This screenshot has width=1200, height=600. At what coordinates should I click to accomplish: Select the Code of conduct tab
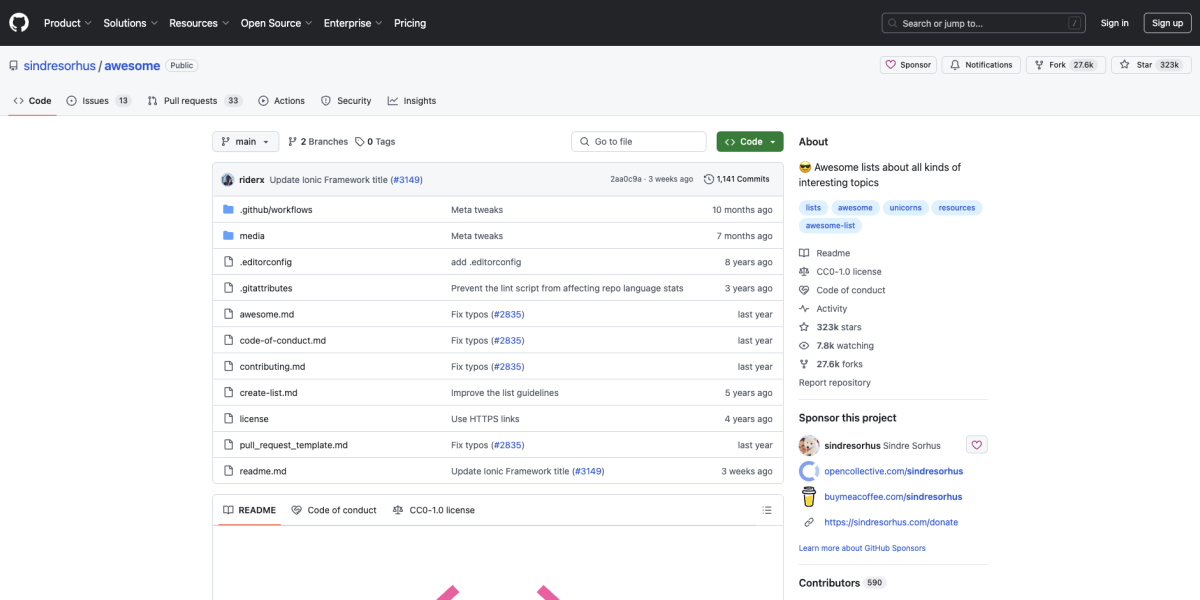click(x=334, y=510)
